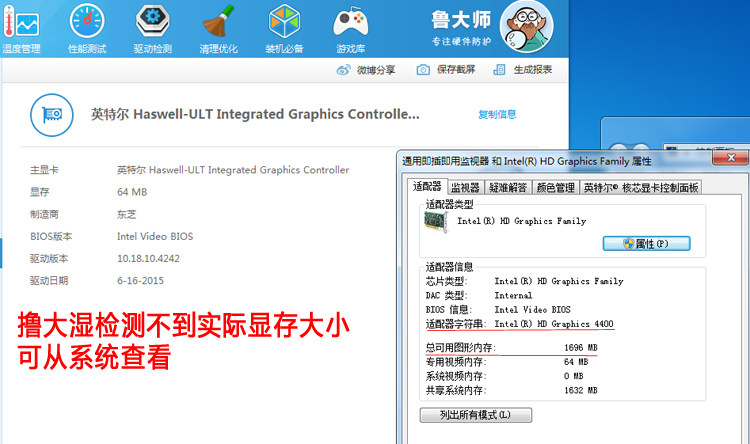
Task: Click the adapter card icon in dialog
Action: click(x=436, y=222)
